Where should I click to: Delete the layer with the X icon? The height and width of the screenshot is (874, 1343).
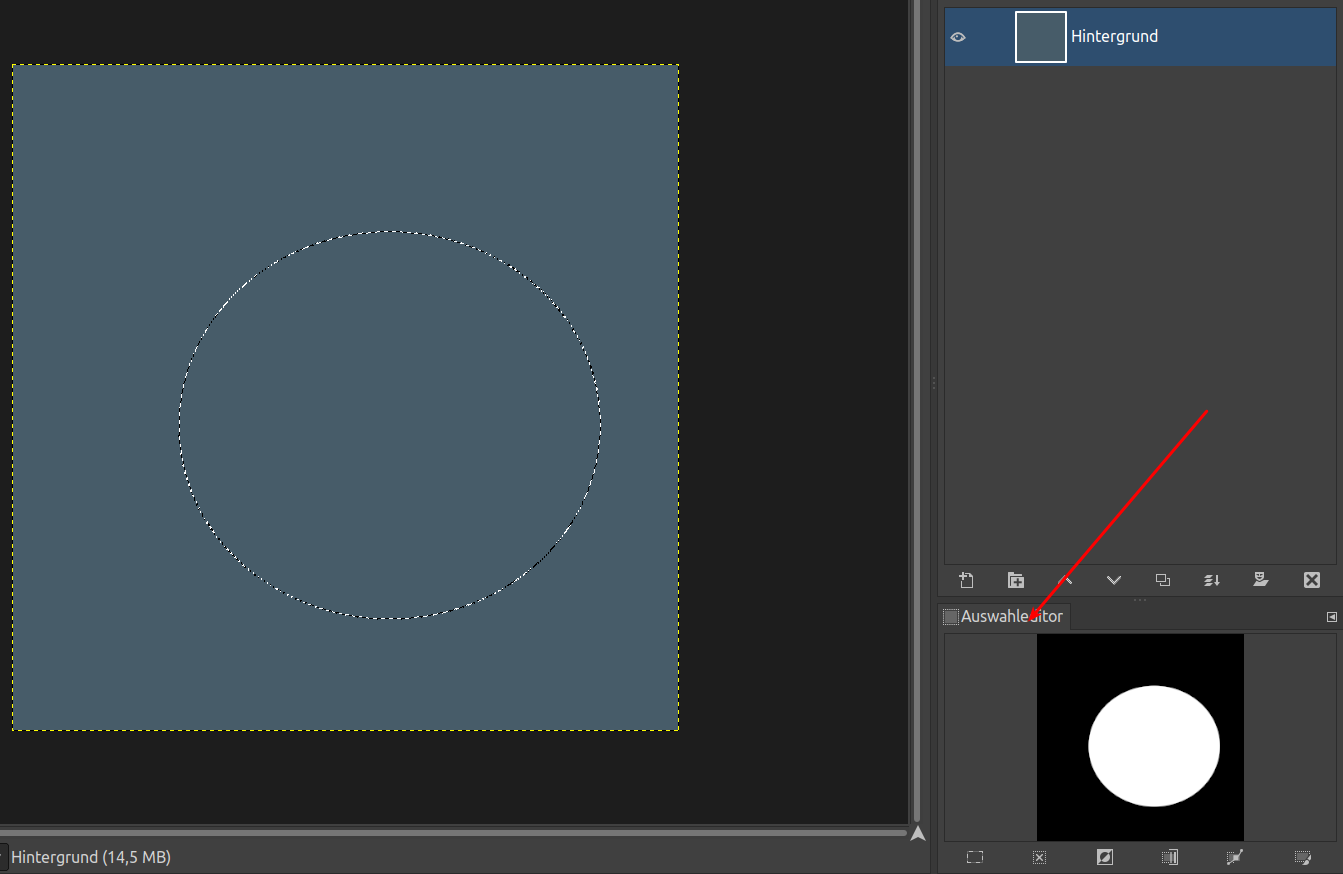(1312, 580)
